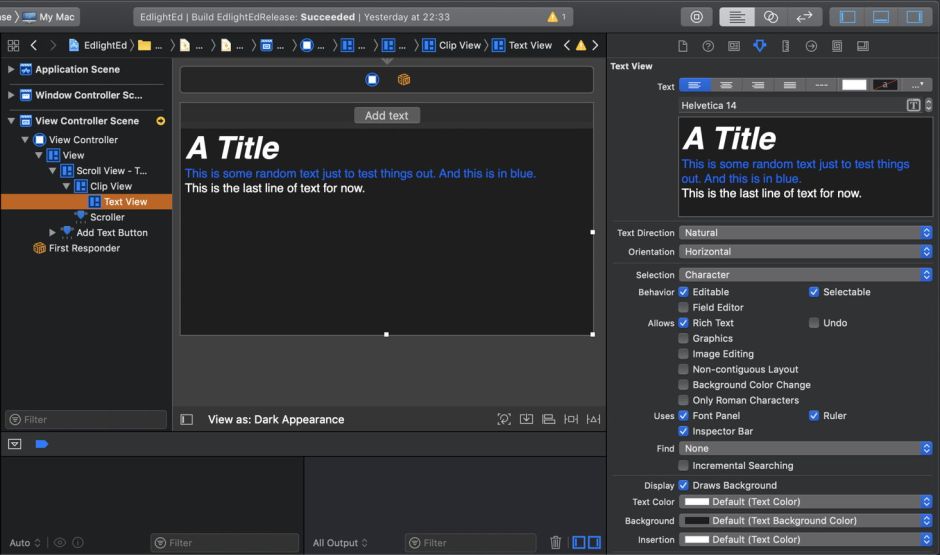This screenshot has height=555, width=940.
Task: Open the Text Direction dropdown
Action: (805, 233)
